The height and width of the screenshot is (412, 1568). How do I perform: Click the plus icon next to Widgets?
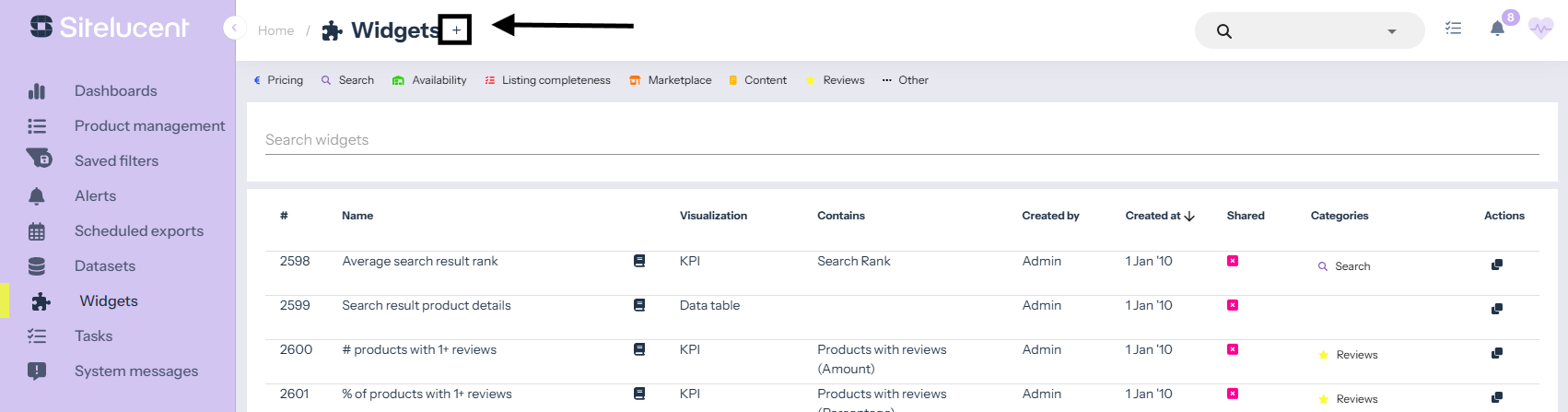click(456, 30)
